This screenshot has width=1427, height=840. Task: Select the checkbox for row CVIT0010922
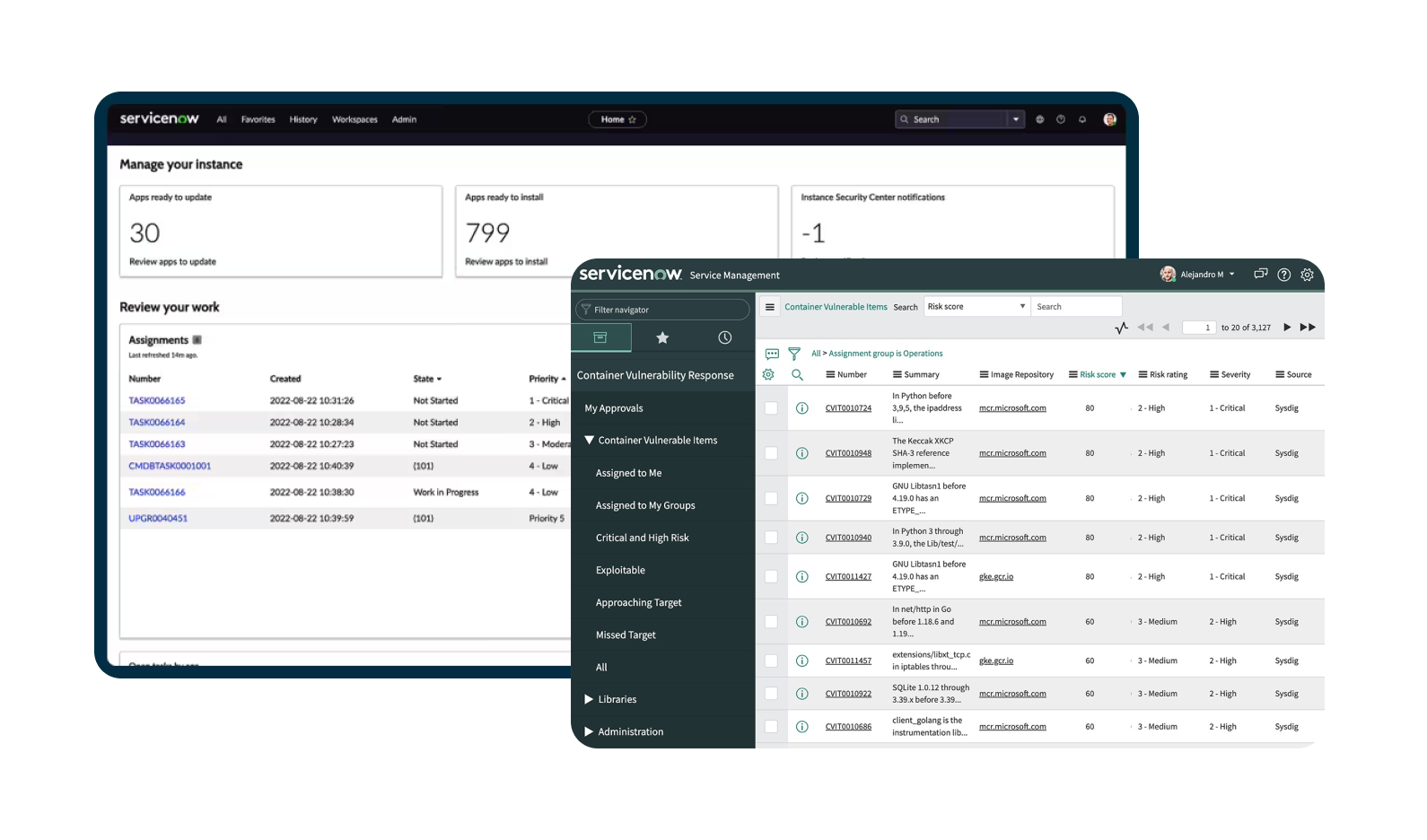(x=771, y=694)
